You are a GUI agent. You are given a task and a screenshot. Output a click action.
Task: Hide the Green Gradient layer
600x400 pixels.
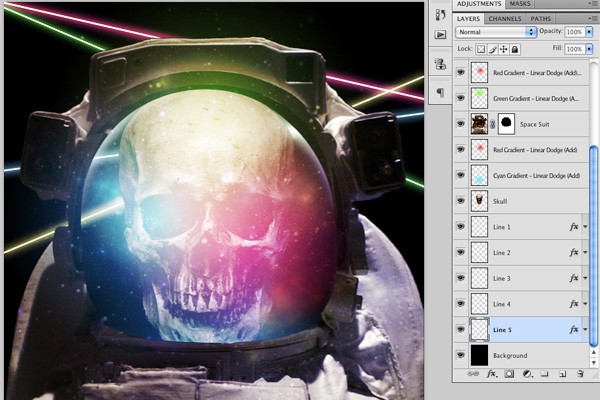(x=461, y=98)
